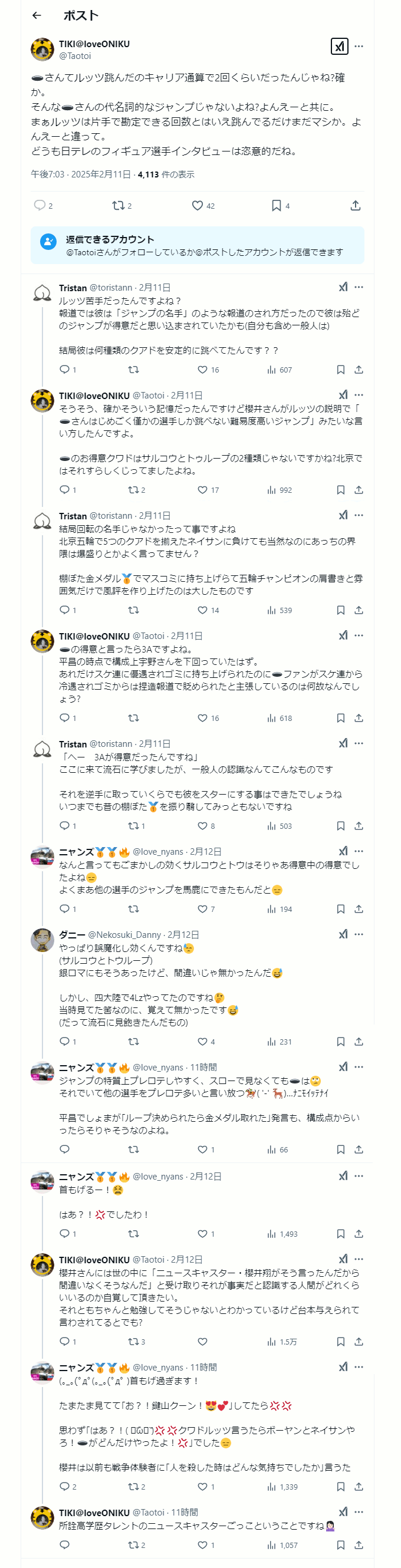Open more menu on ダニー's reply
The width and height of the screenshot is (401, 1568).
pyautogui.click(x=359, y=934)
